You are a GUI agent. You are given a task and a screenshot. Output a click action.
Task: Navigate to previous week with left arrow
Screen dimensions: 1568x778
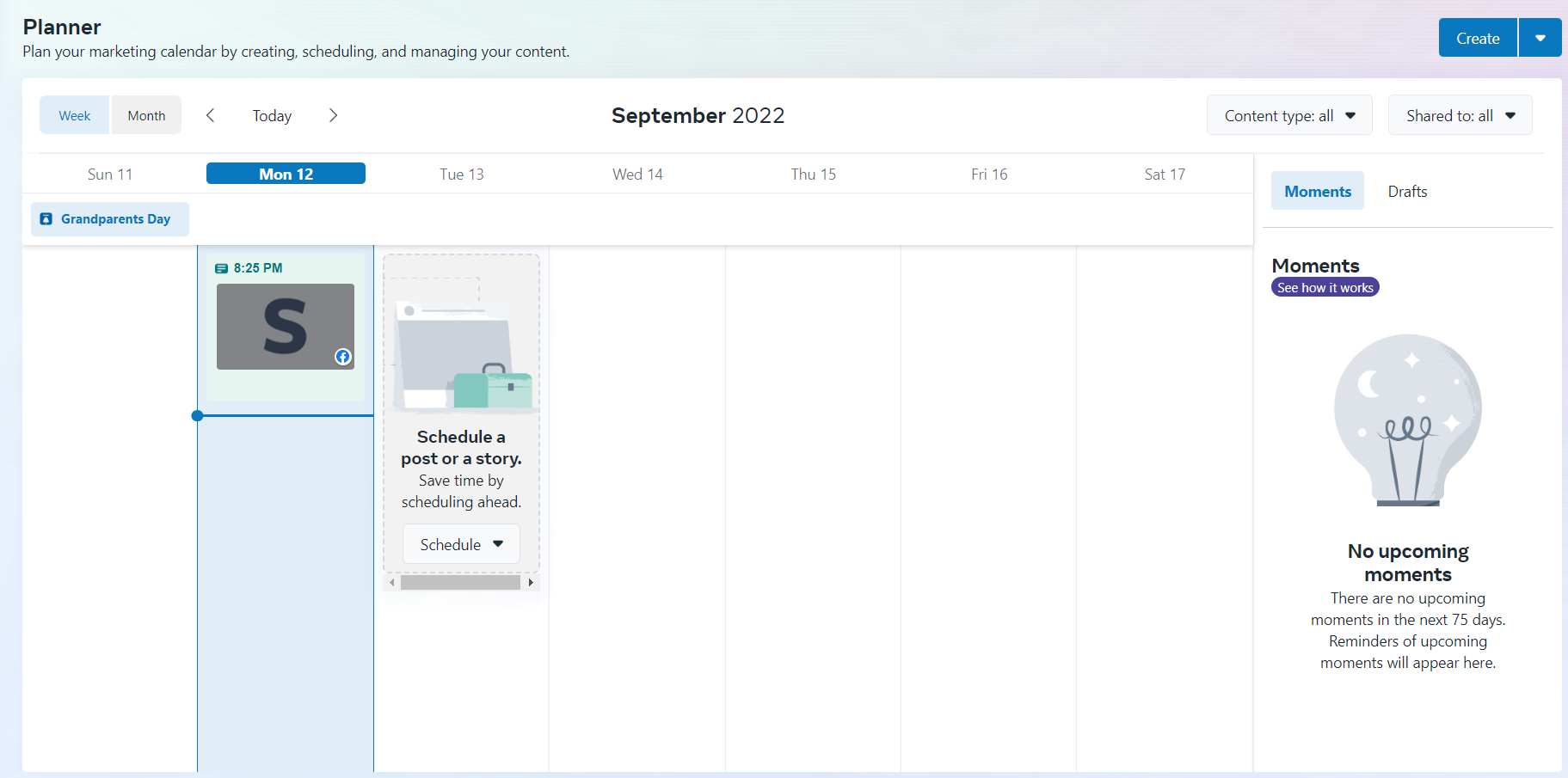point(210,114)
